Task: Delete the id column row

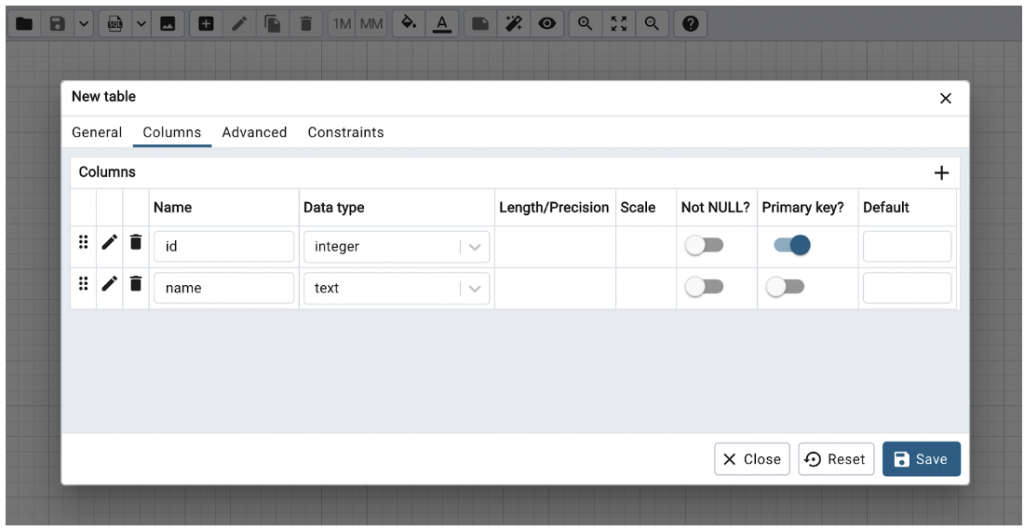Action: click(136, 243)
